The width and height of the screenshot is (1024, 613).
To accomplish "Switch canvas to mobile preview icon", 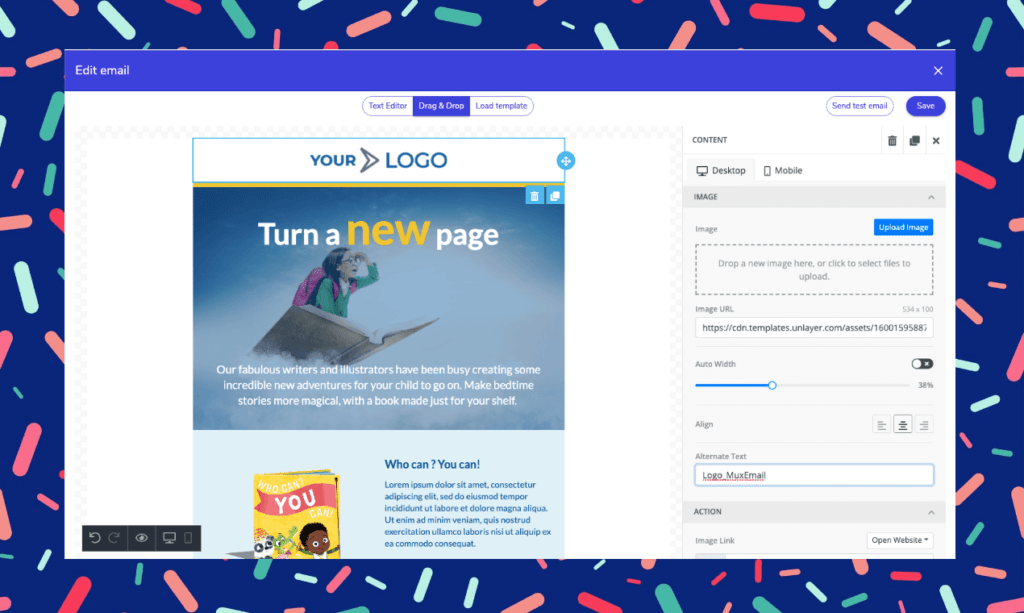I will pos(188,538).
